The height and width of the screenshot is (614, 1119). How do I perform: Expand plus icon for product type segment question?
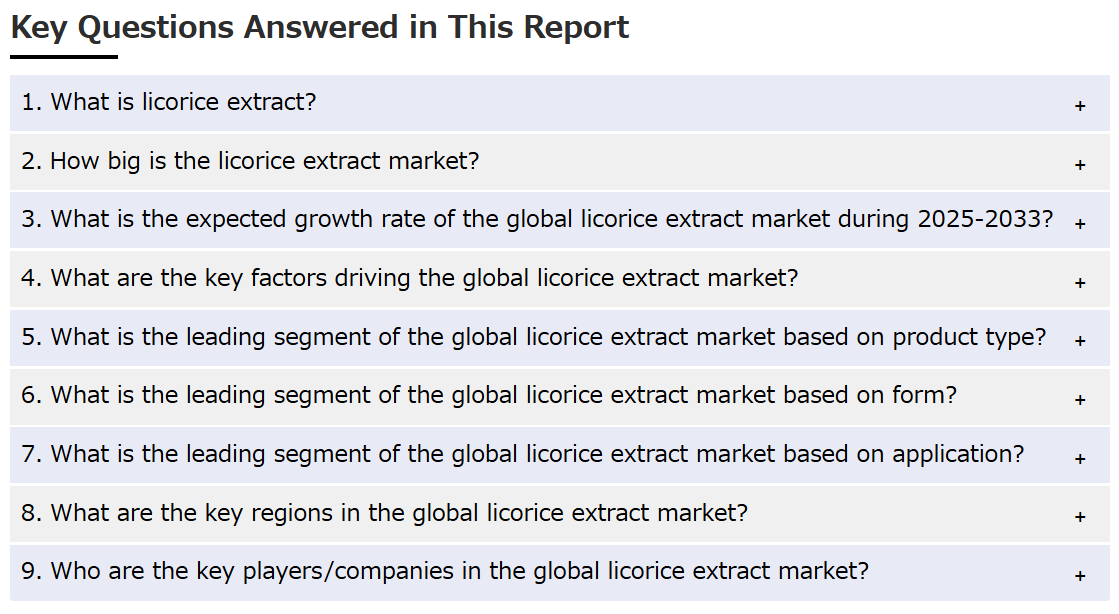click(1080, 341)
